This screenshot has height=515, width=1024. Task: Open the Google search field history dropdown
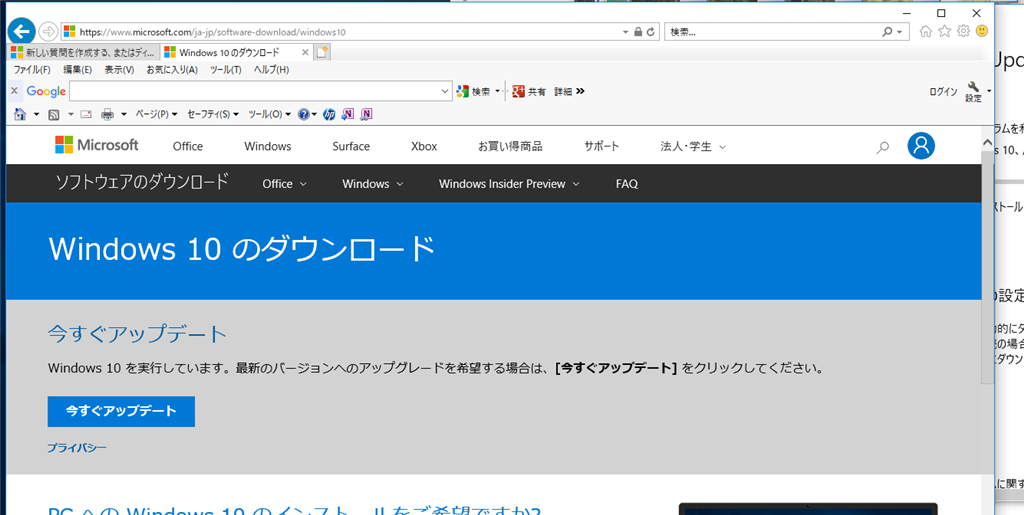445,91
